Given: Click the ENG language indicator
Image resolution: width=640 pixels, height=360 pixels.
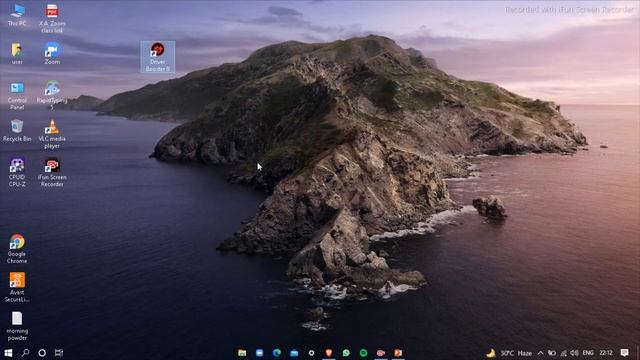Looking at the screenshot, I should (588, 353).
